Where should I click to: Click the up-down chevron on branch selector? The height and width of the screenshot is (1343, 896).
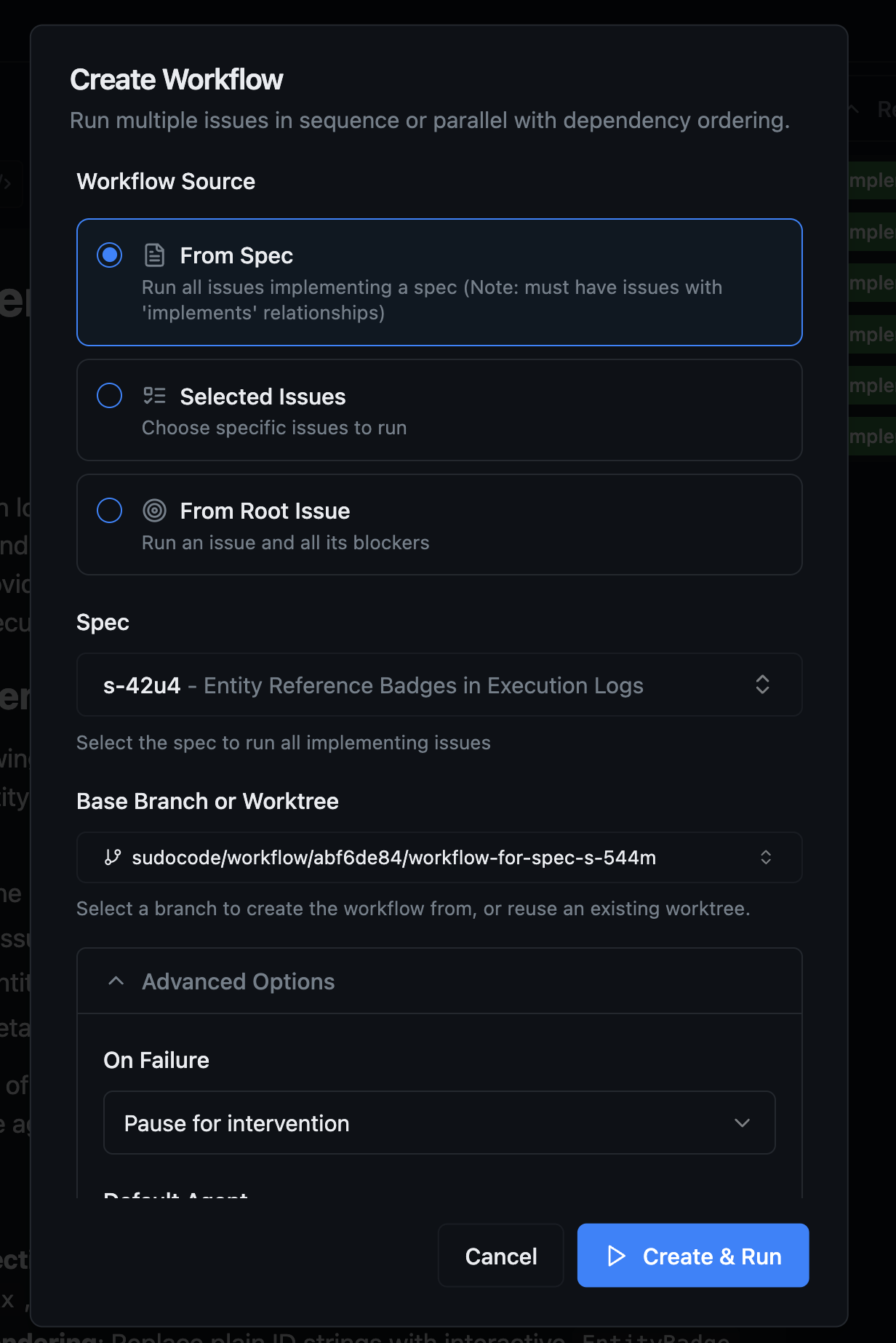click(766, 857)
